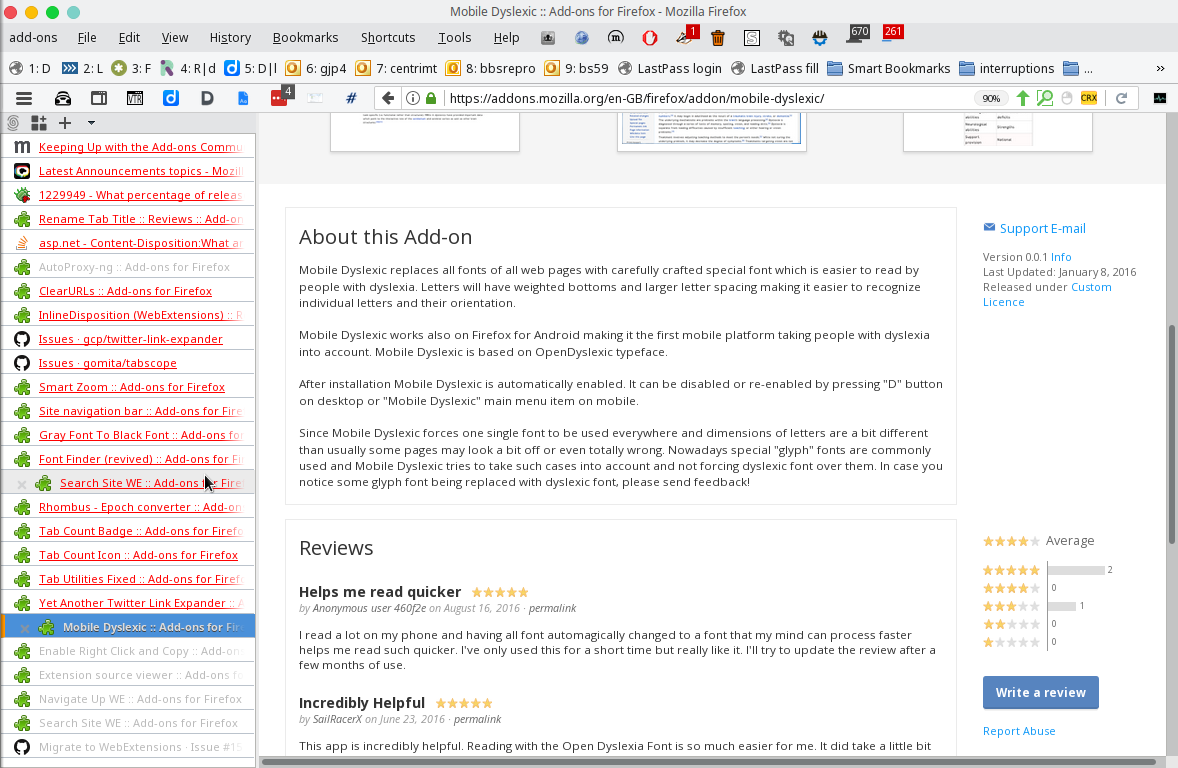The height and width of the screenshot is (768, 1178).
Task: Switch to Smart Zoom tab
Action: point(128,387)
